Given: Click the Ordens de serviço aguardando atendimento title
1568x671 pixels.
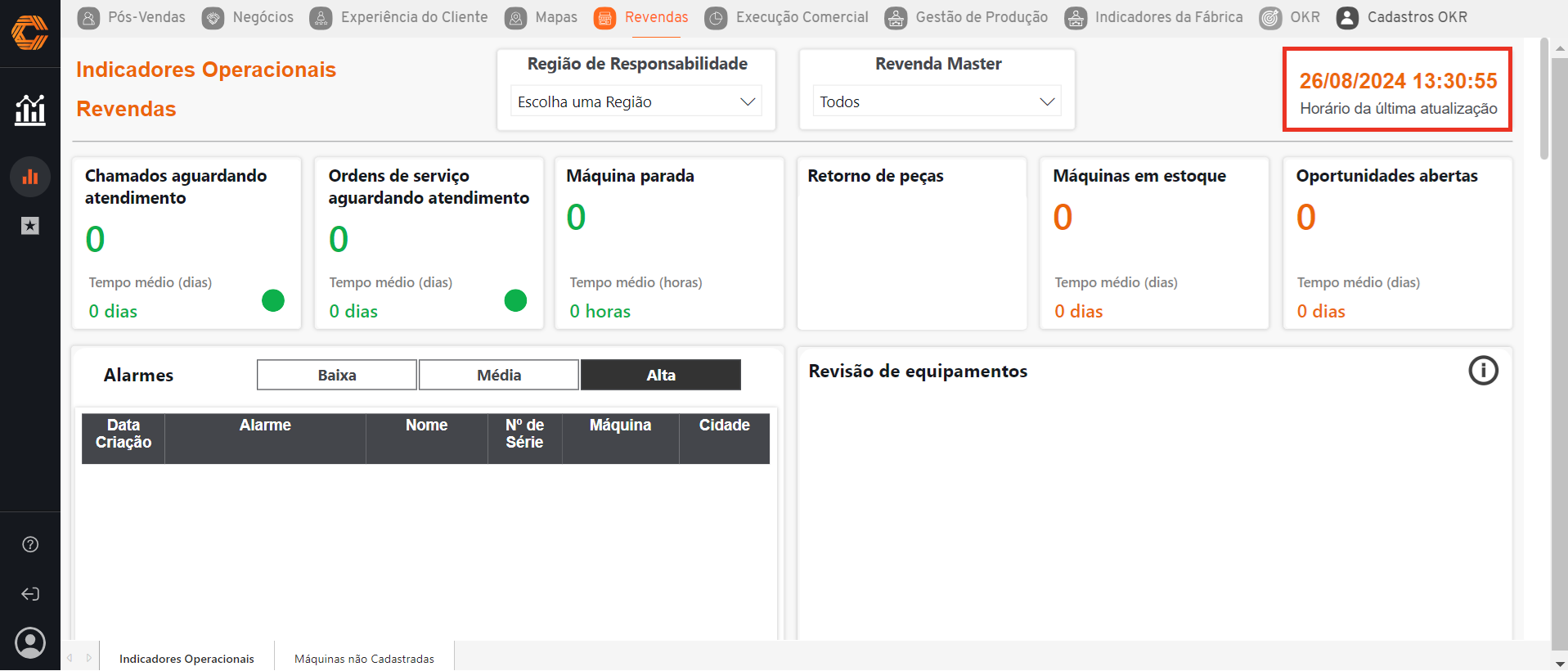Looking at the screenshot, I should (429, 187).
